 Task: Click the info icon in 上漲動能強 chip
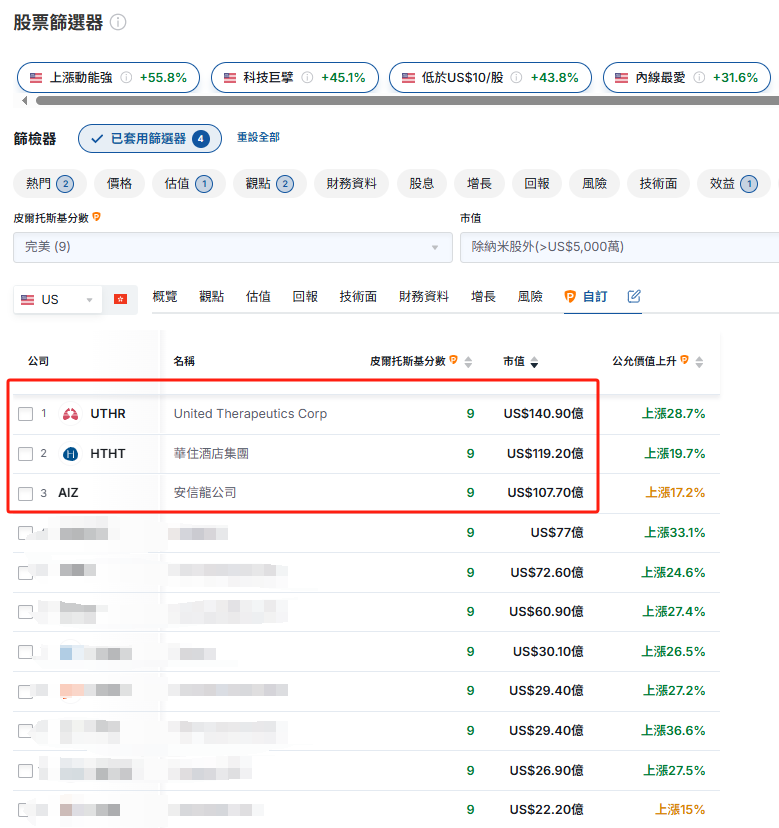pyautogui.click(x=126, y=78)
